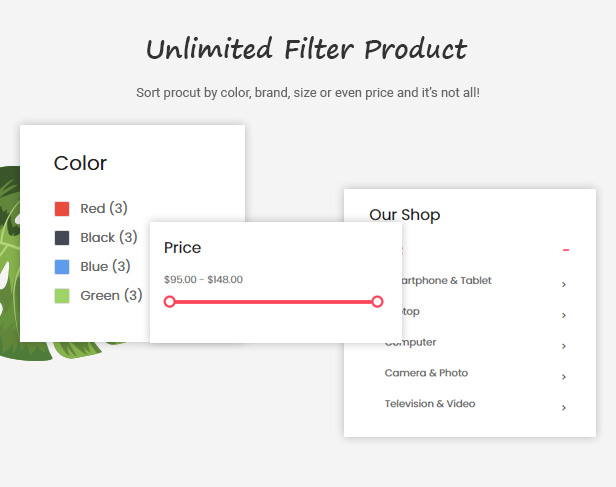Pick the green color swatch
This screenshot has width=616, height=487.
pyautogui.click(x=62, y=296)
